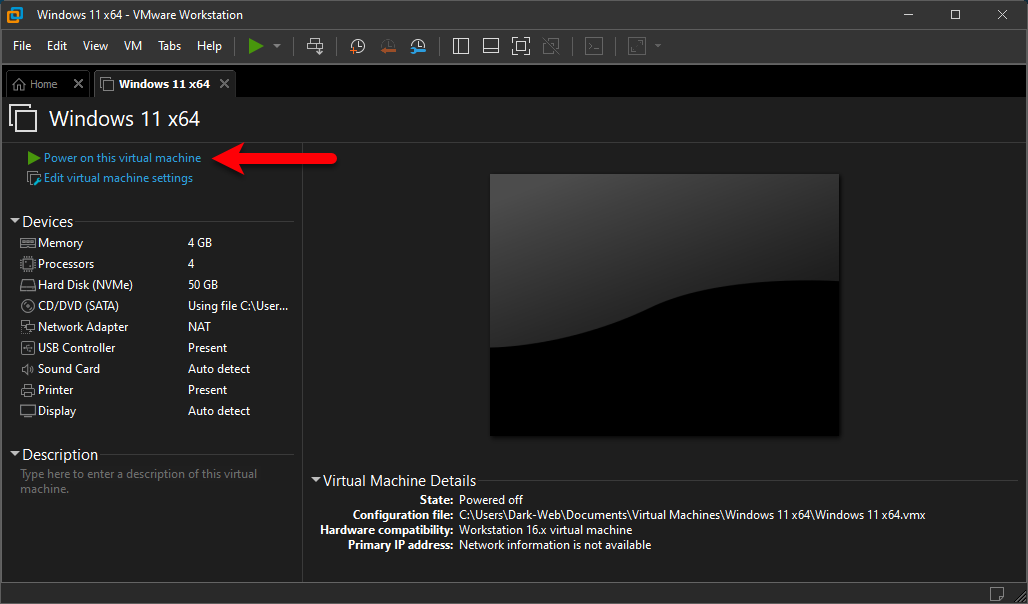Click the Sound Card 'Auto detect' value
The height and width of the screenshot is (604, 1028).
(219, 369)
